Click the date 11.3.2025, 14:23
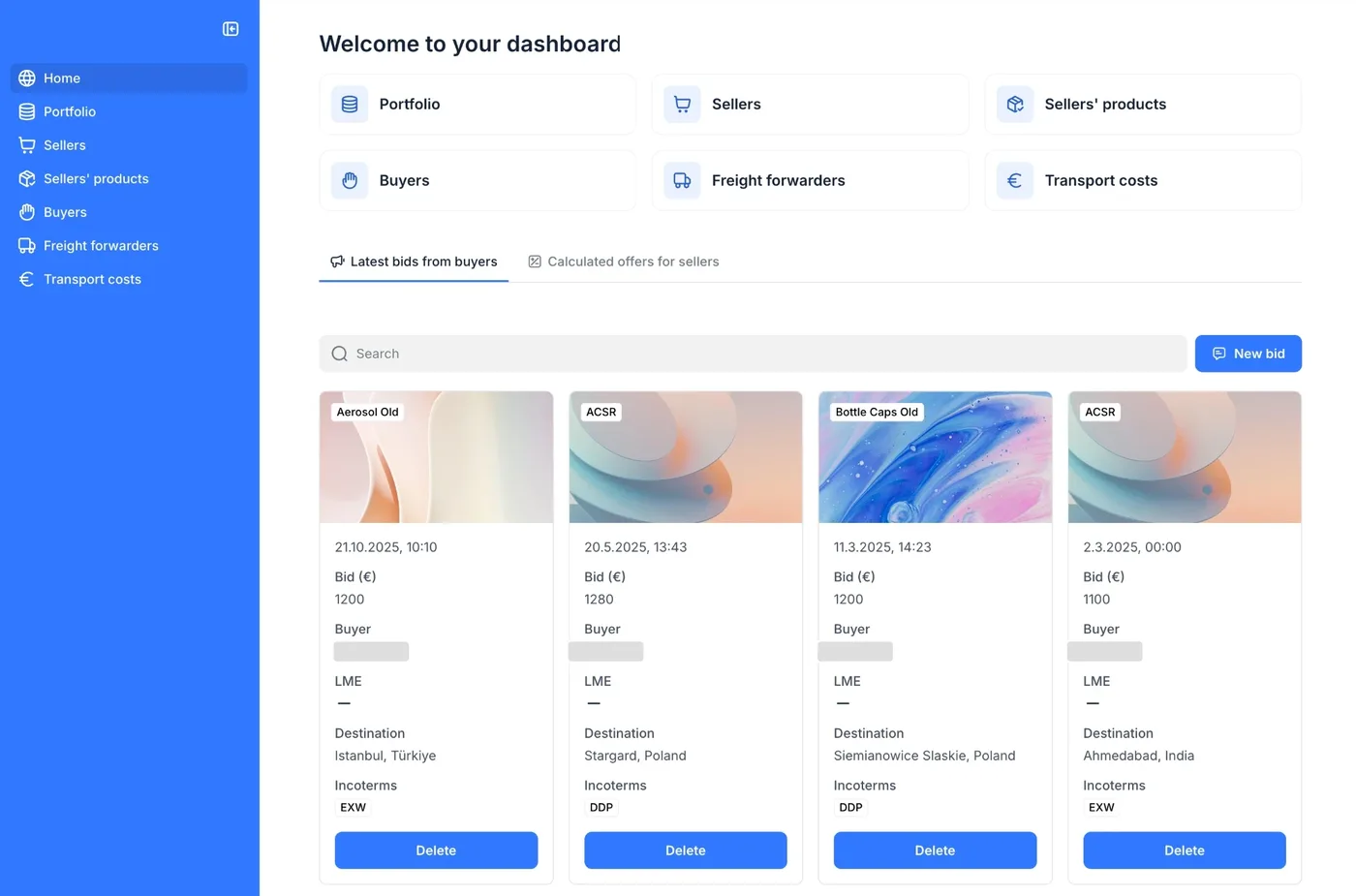The image size is (1356, 896). [882, 547]
